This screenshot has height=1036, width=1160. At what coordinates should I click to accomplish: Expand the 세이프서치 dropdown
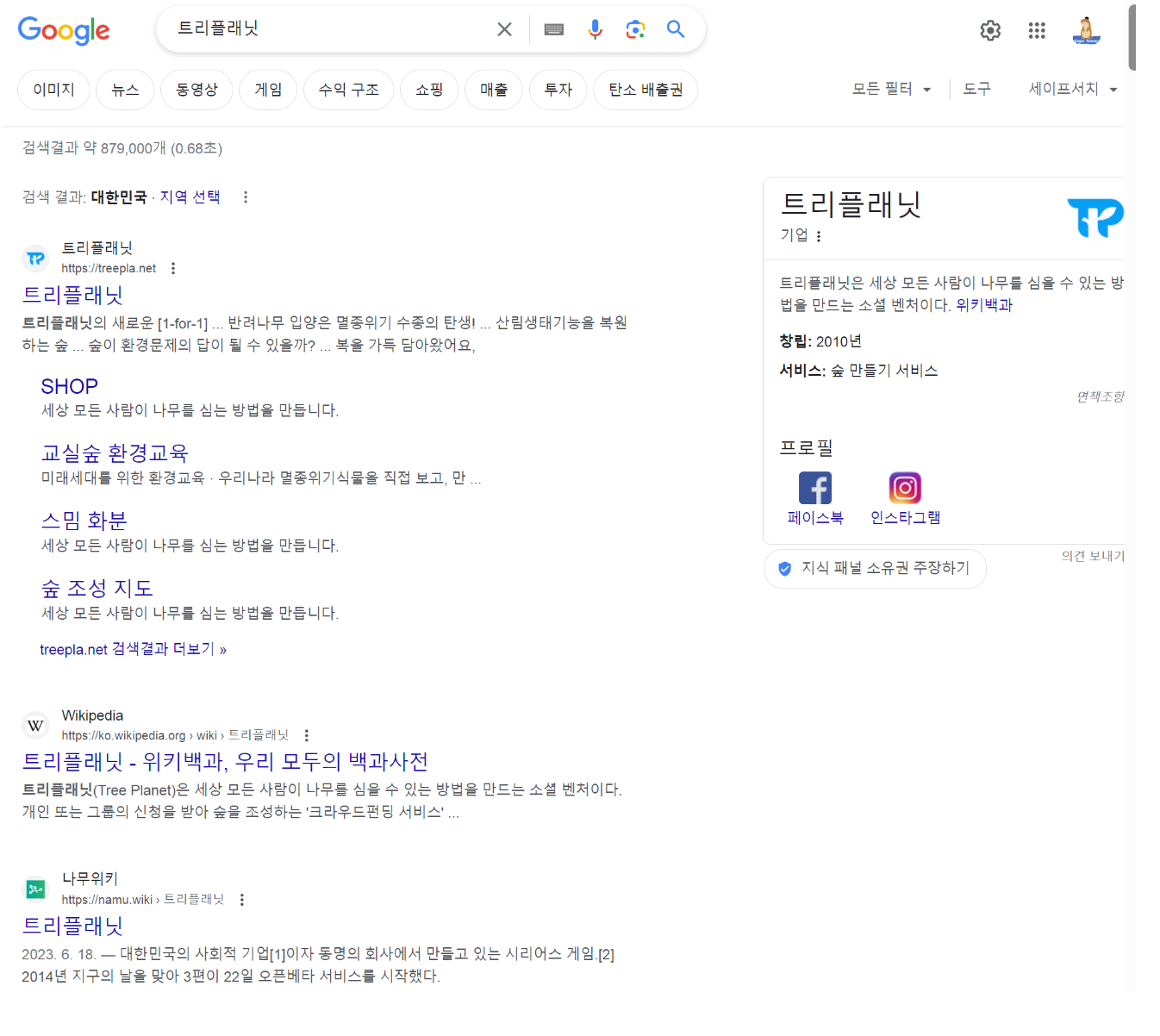click(x=1073, y=89)
